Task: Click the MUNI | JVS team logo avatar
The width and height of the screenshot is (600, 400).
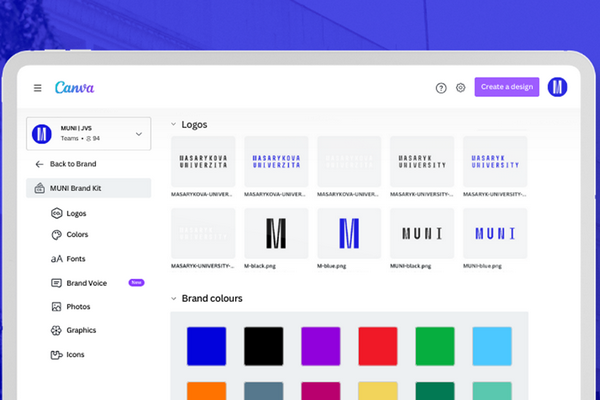Action: point(42,134)
